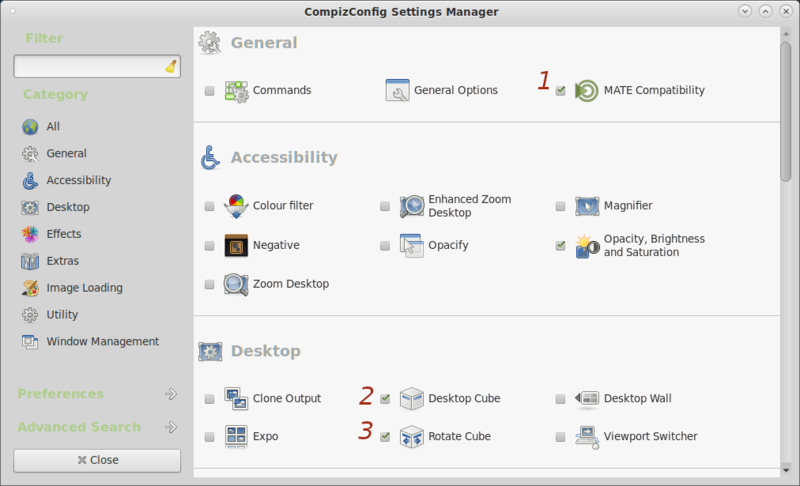800x486 pixels.
Task: Open the Clone Output plugin icon
Action: pyautogui.click(x=236, y=399)
